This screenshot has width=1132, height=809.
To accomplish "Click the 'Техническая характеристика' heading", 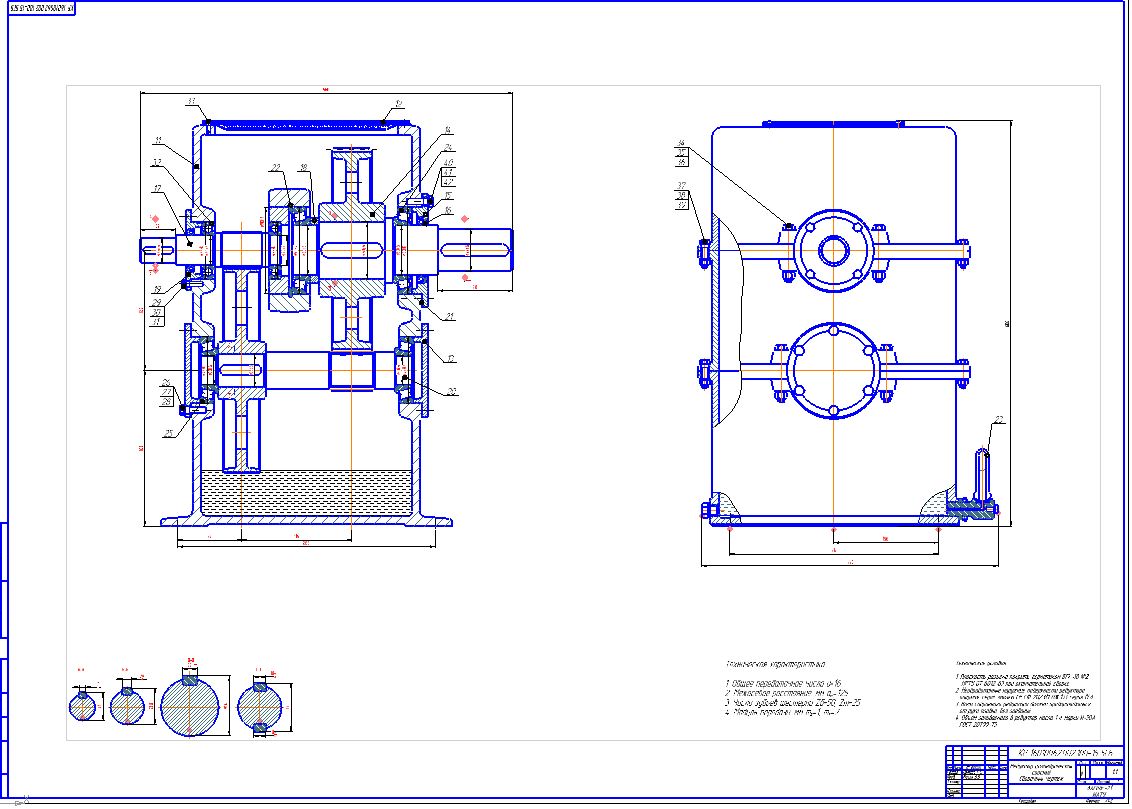I will coord(775,664).
